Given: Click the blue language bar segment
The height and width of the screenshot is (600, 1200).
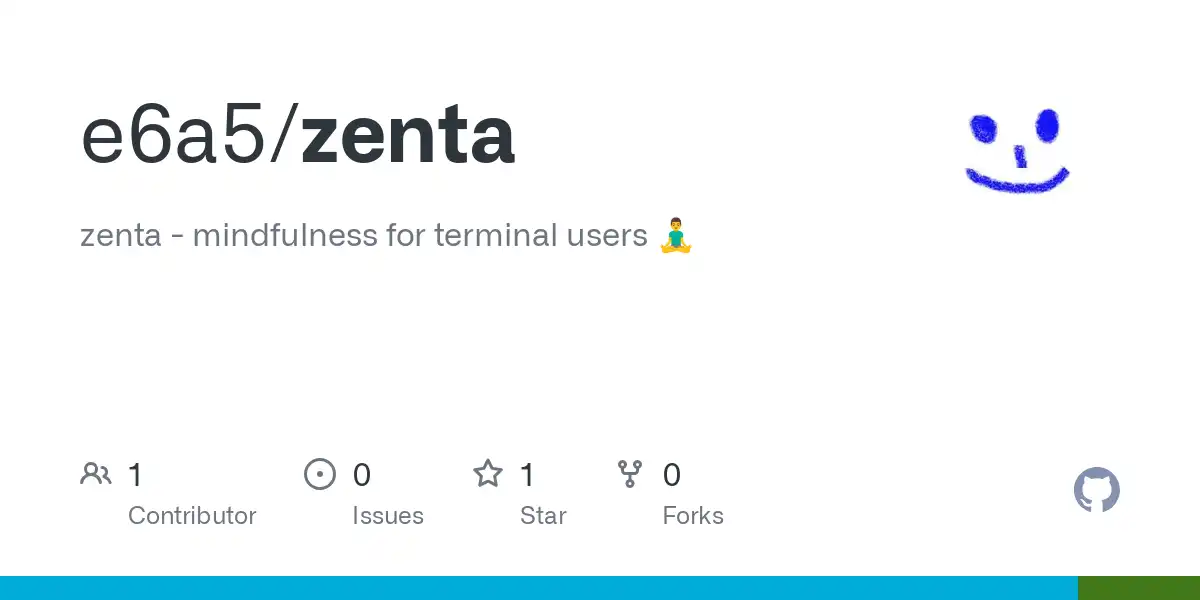Looking at the screenshot, I should click(x=539, y=588).
